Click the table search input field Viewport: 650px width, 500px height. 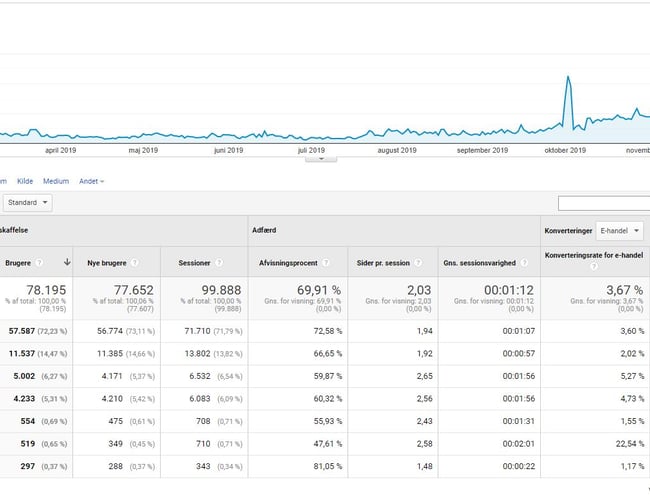pyautogui.click(x=604, y=203)
